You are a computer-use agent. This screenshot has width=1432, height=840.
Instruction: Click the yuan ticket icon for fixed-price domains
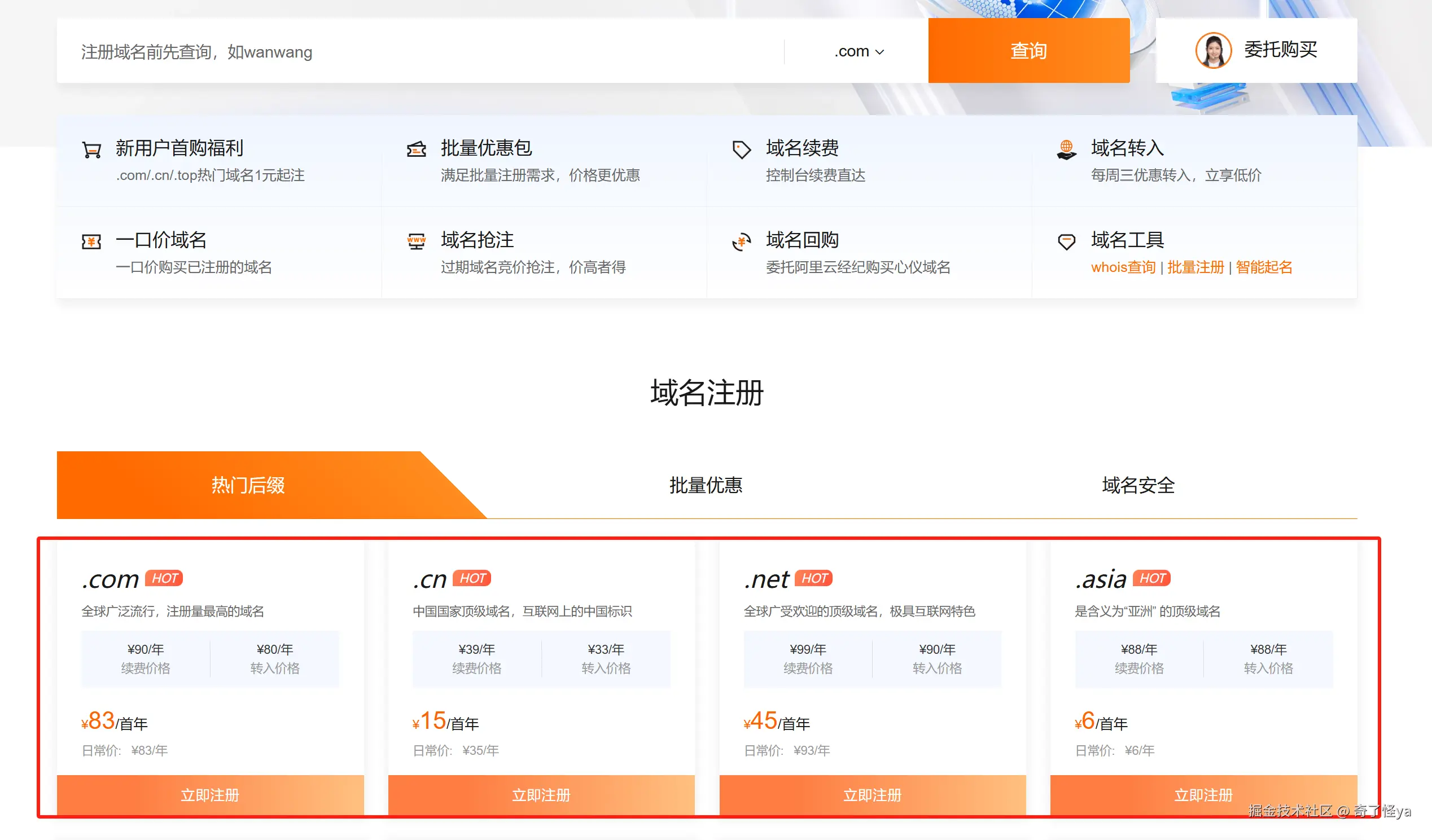(x=91, y=242)
